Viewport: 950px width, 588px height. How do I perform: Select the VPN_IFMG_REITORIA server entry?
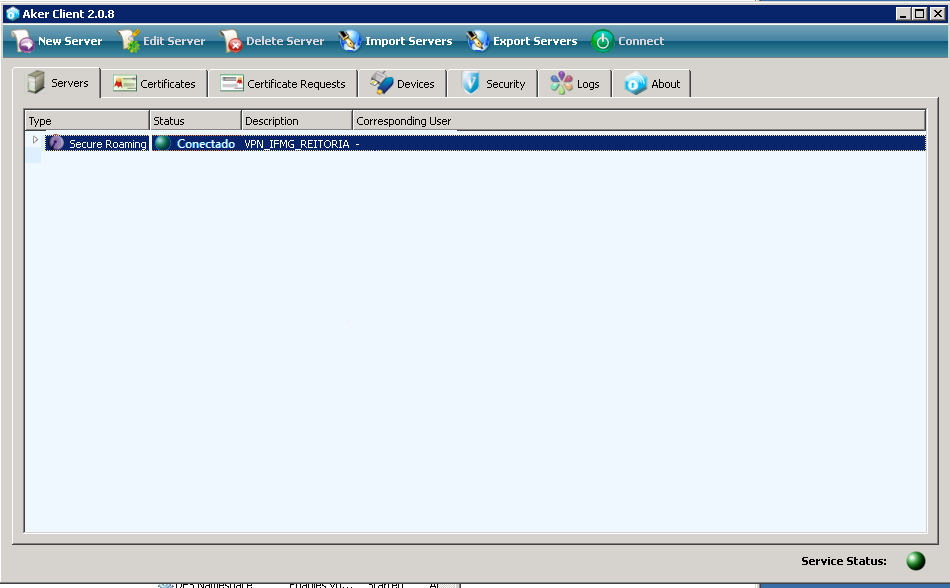click(297, 144)
